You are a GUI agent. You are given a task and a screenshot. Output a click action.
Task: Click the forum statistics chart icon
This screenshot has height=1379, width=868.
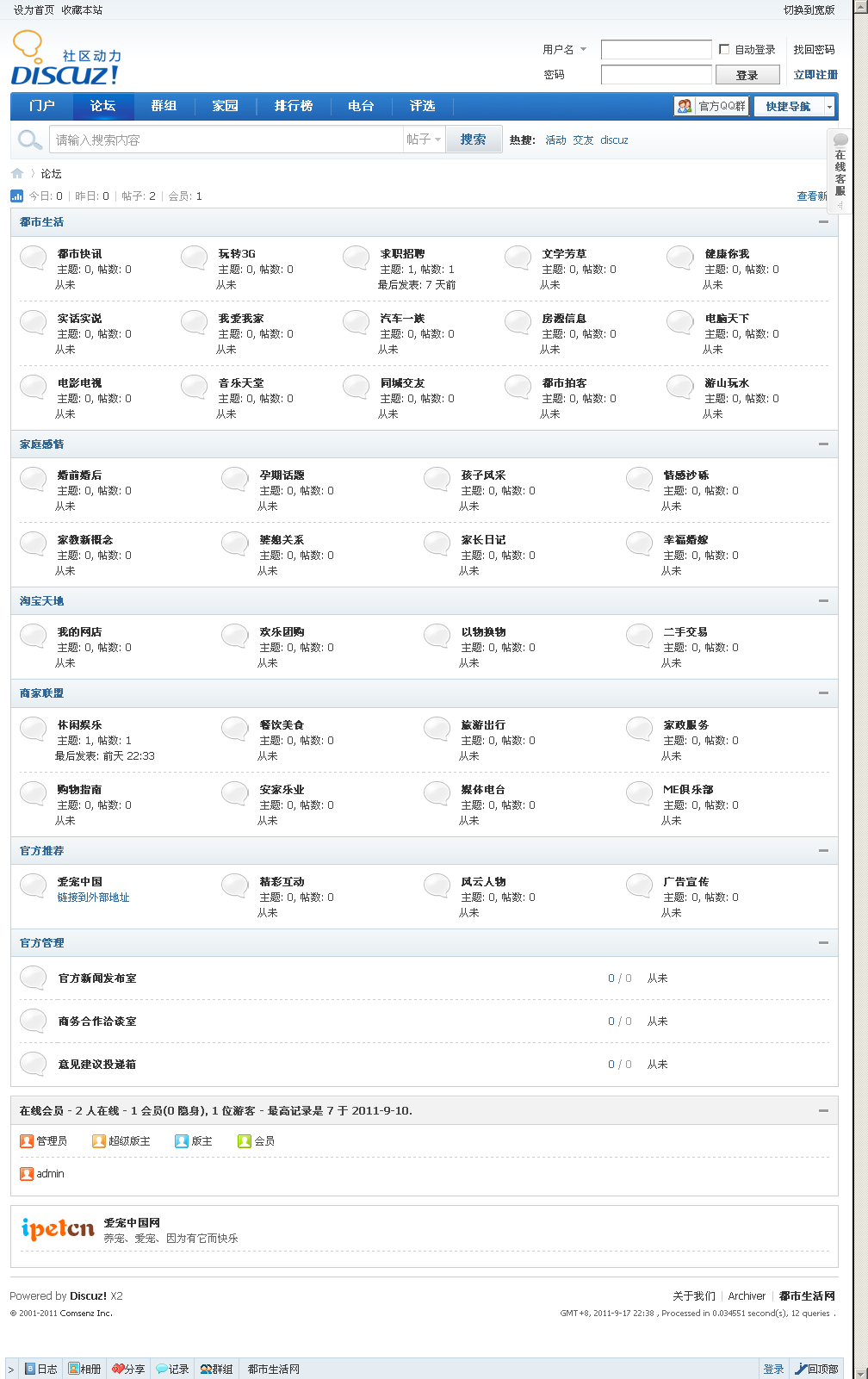tap(17, 196)
